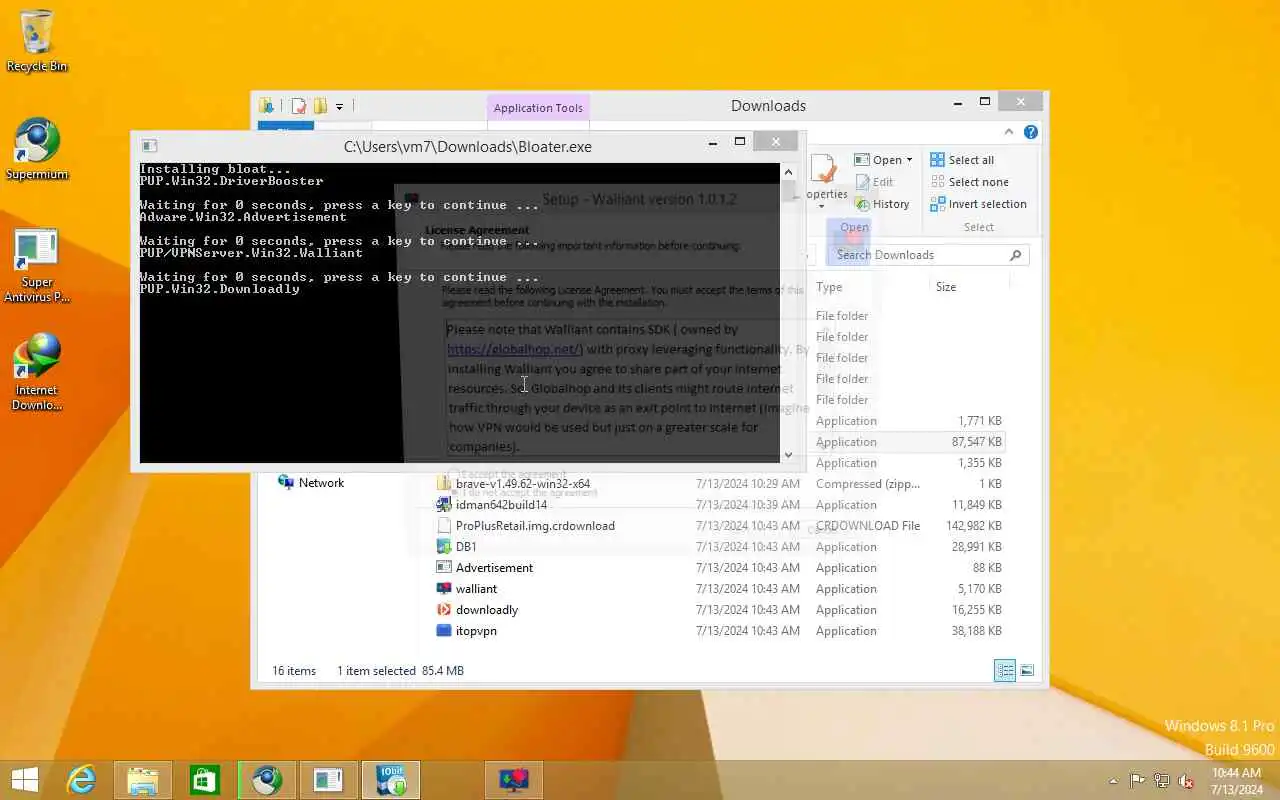This screenshot has height=800, width=1280.
Task: Click the Action Center flag tray icon
Action: pos(1138,781)
